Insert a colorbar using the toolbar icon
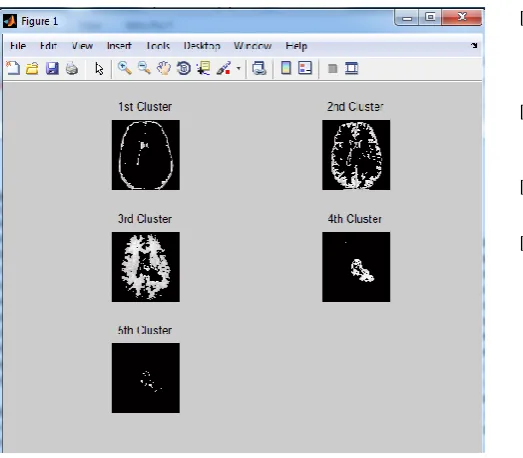Viewport: 523px width, 458px height. pyautogui.click(x=286, y=68)
